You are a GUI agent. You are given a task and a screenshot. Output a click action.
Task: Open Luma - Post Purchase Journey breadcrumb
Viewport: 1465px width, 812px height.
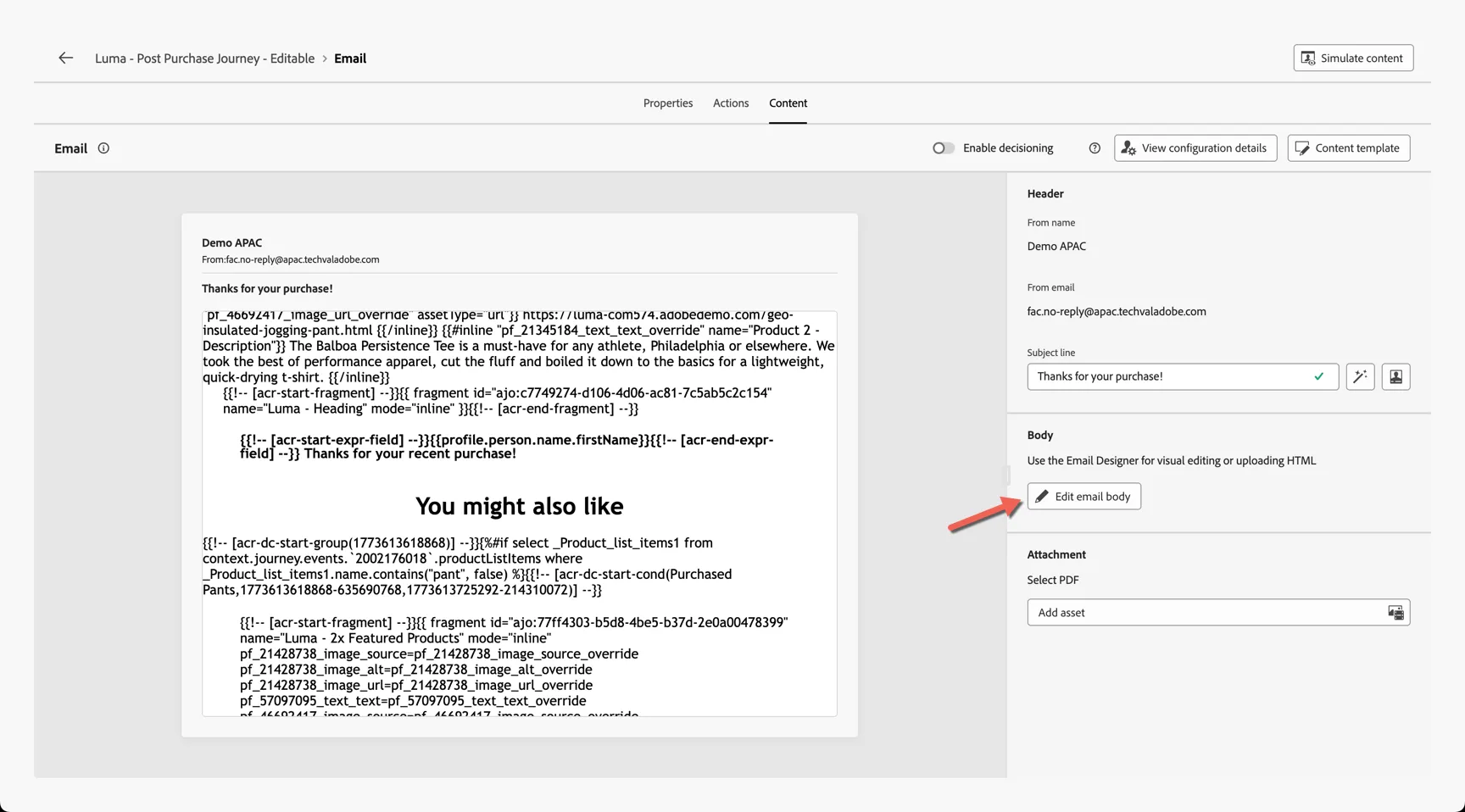pos(204,58)
